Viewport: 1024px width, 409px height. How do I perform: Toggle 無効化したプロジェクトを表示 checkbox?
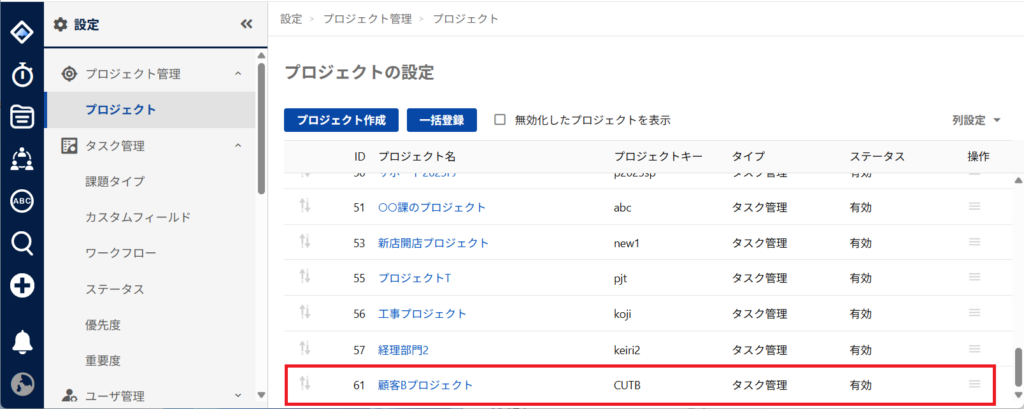coord(500,120)
